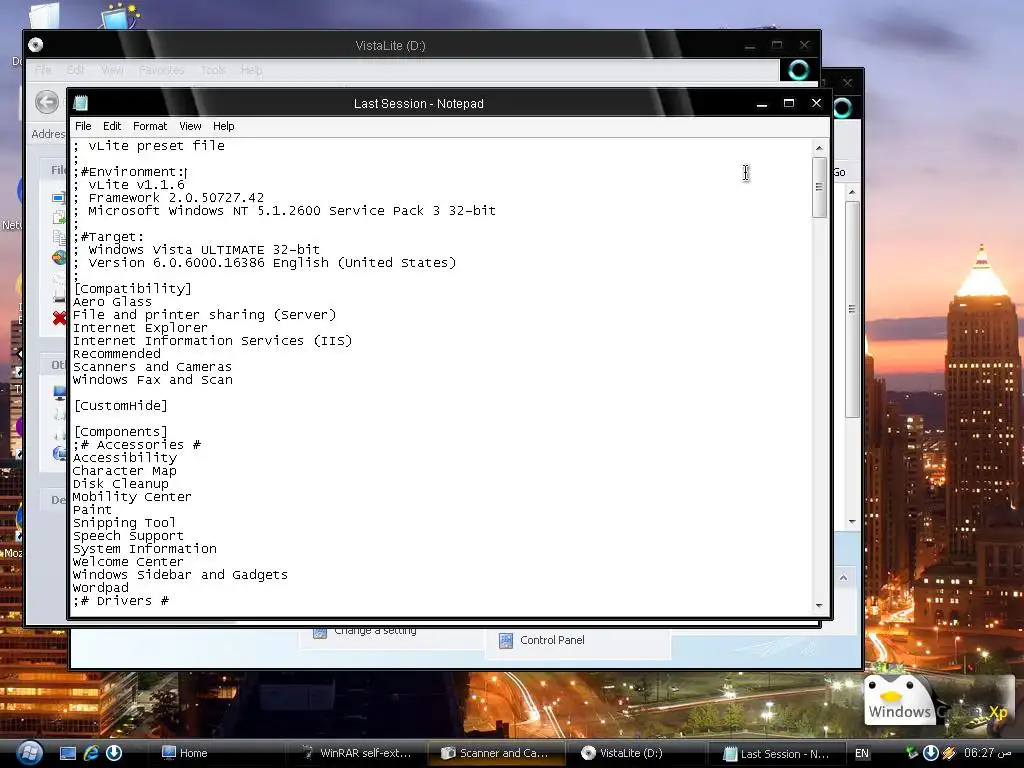The height and width of the screenshot is (768, 1024).
Task: Click scroll up arrow in back window scrollbar
Action: point(852,192)
